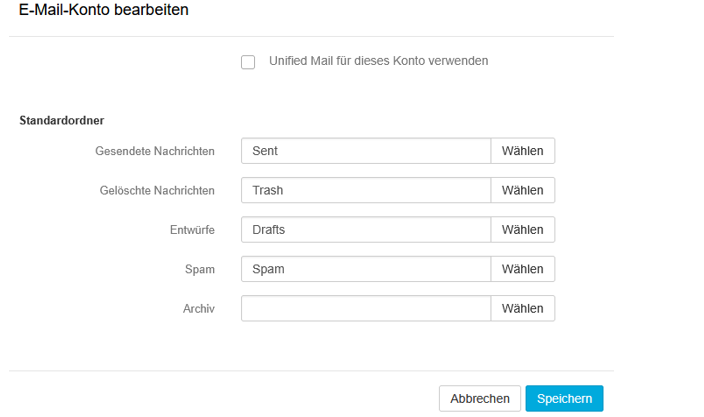The width and height of the screenshot is (704, 417).
Task: Click the 'E-Mail-Konto bearbeiten' dialog title
Action: (104, 10)
